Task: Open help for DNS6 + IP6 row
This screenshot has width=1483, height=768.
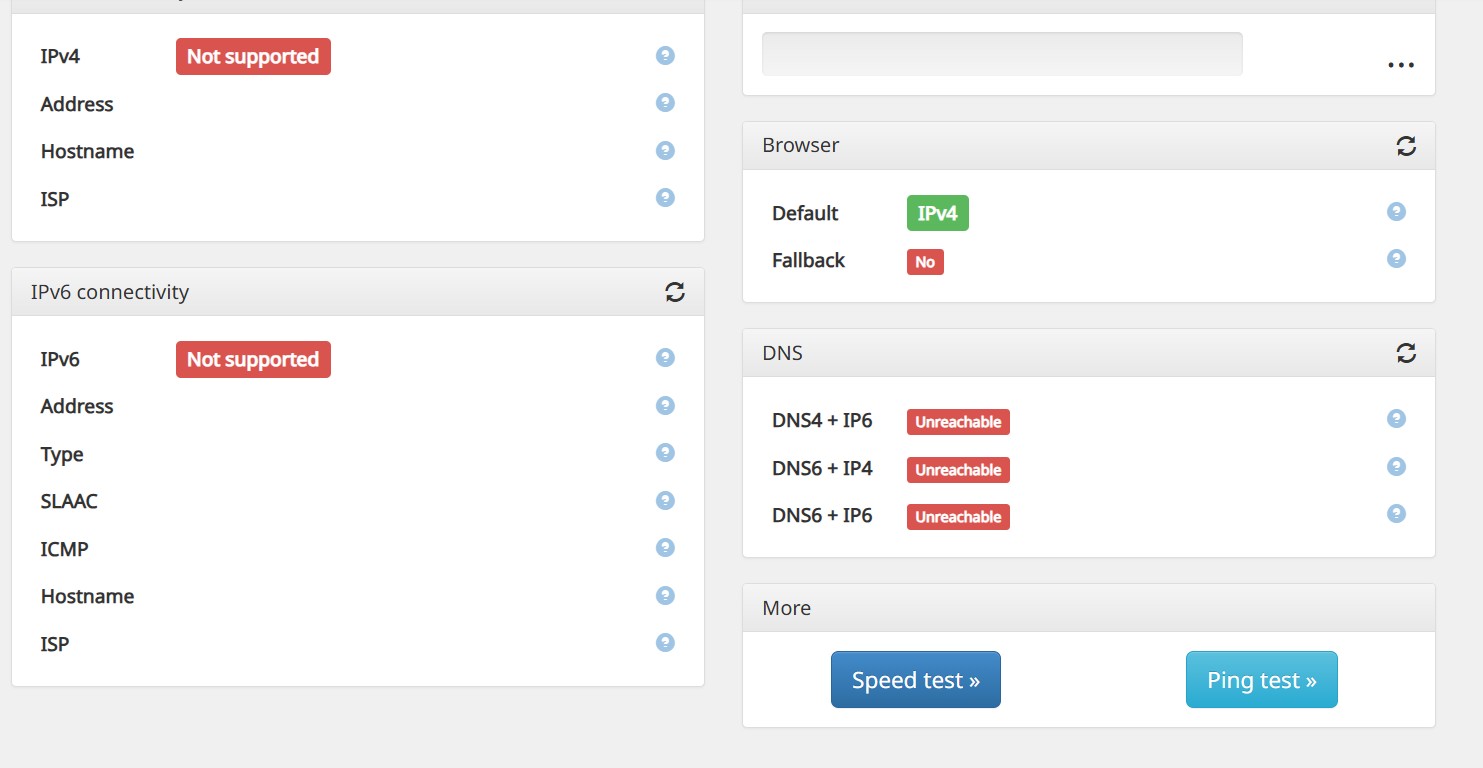Action: coord(1396,514)
